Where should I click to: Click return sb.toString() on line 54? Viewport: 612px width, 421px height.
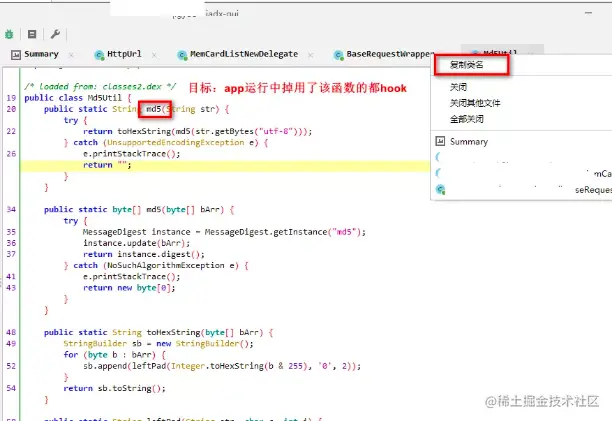click(114, 388)
